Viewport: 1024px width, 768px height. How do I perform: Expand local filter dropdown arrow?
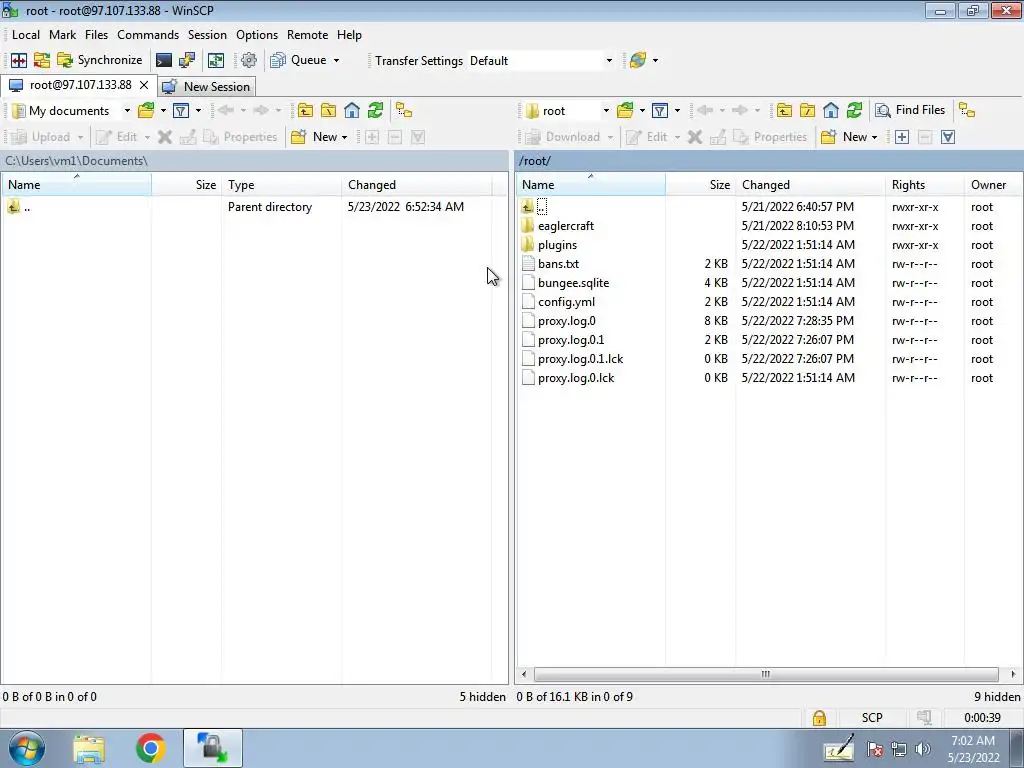click(x=198, y=110)
